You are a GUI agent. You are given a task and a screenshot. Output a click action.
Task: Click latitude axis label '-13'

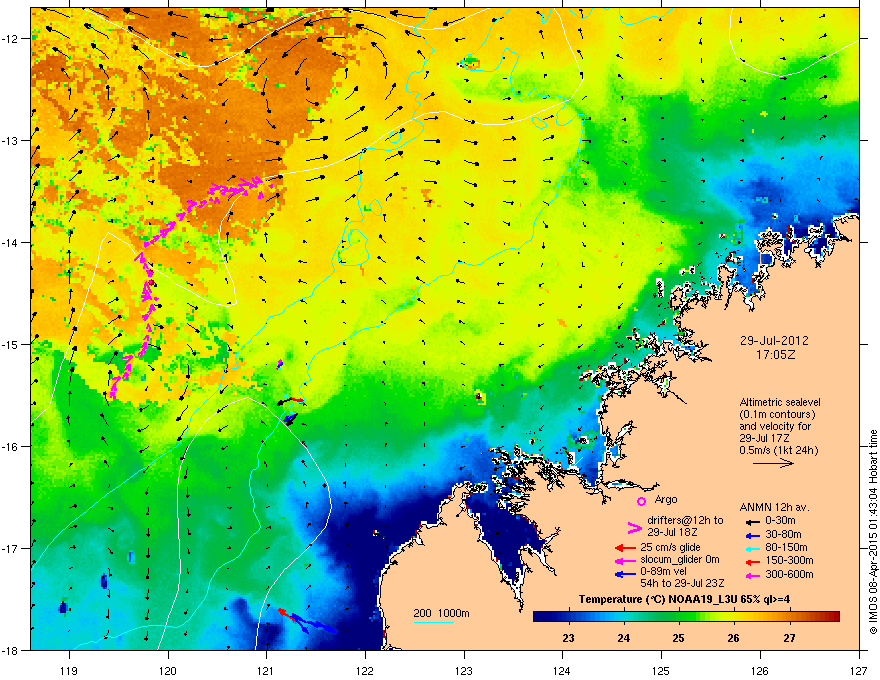click(11, 140)
